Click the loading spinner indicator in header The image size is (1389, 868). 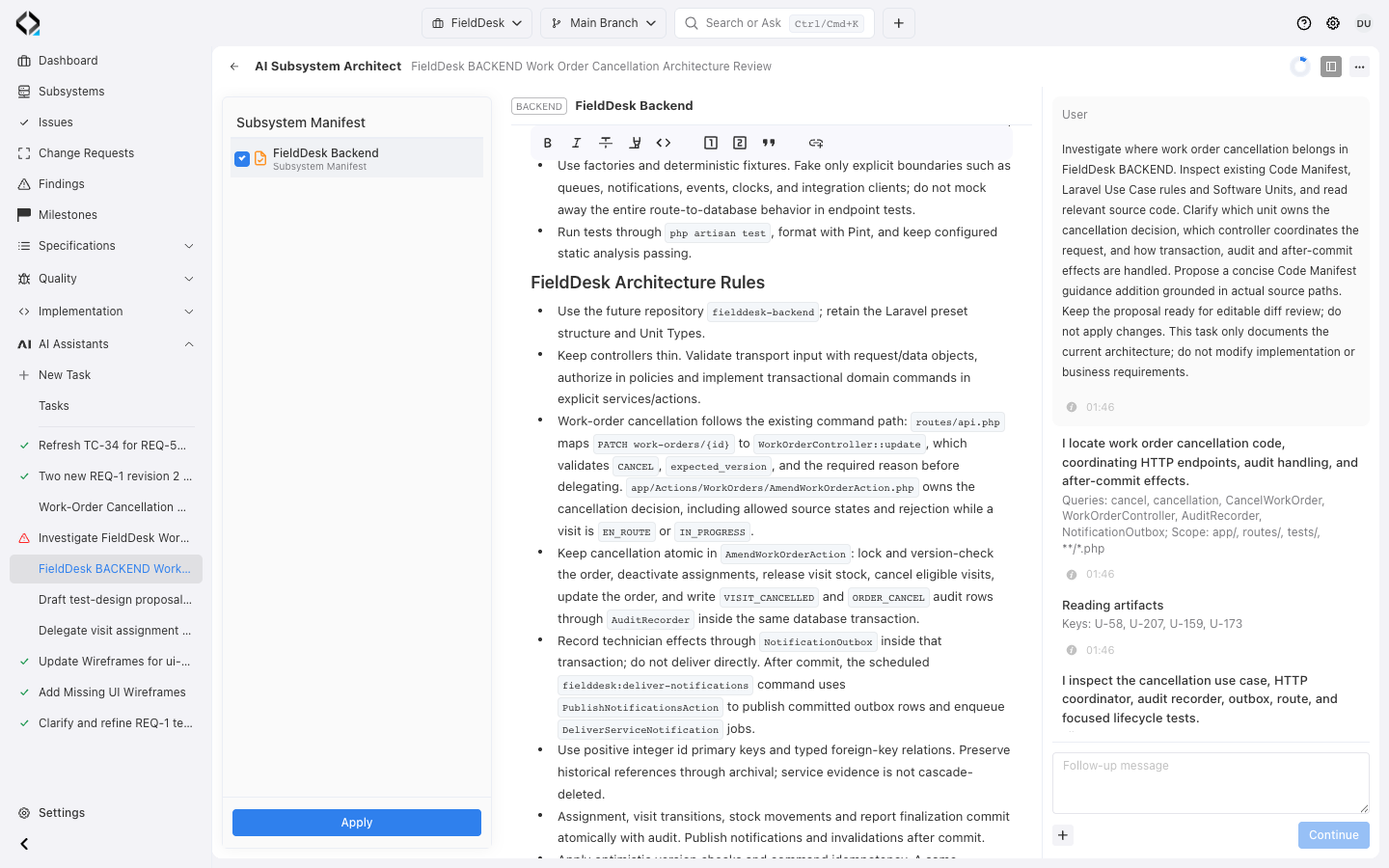[x=1300, y=67]
